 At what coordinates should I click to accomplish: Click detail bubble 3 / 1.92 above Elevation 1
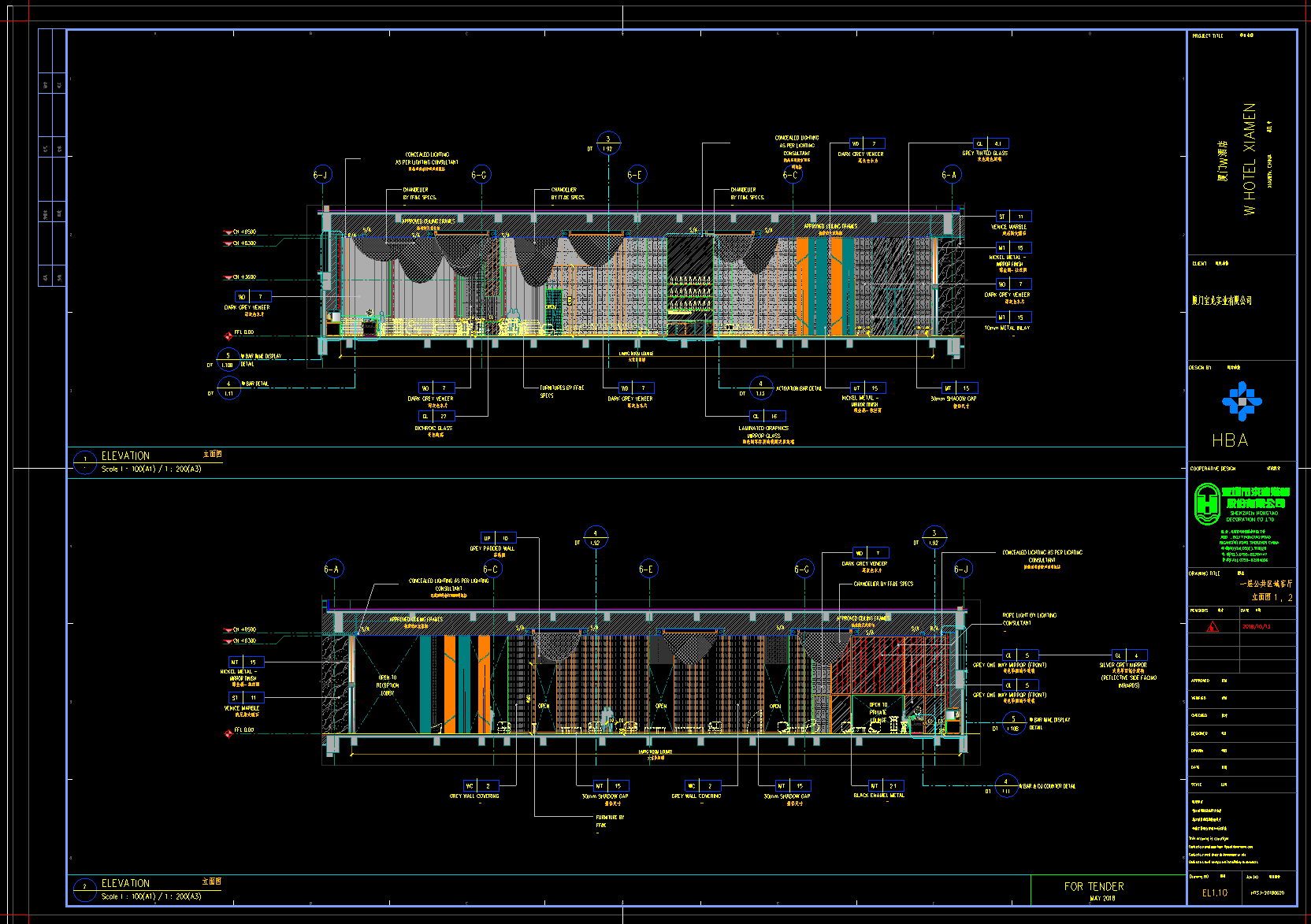608,143
